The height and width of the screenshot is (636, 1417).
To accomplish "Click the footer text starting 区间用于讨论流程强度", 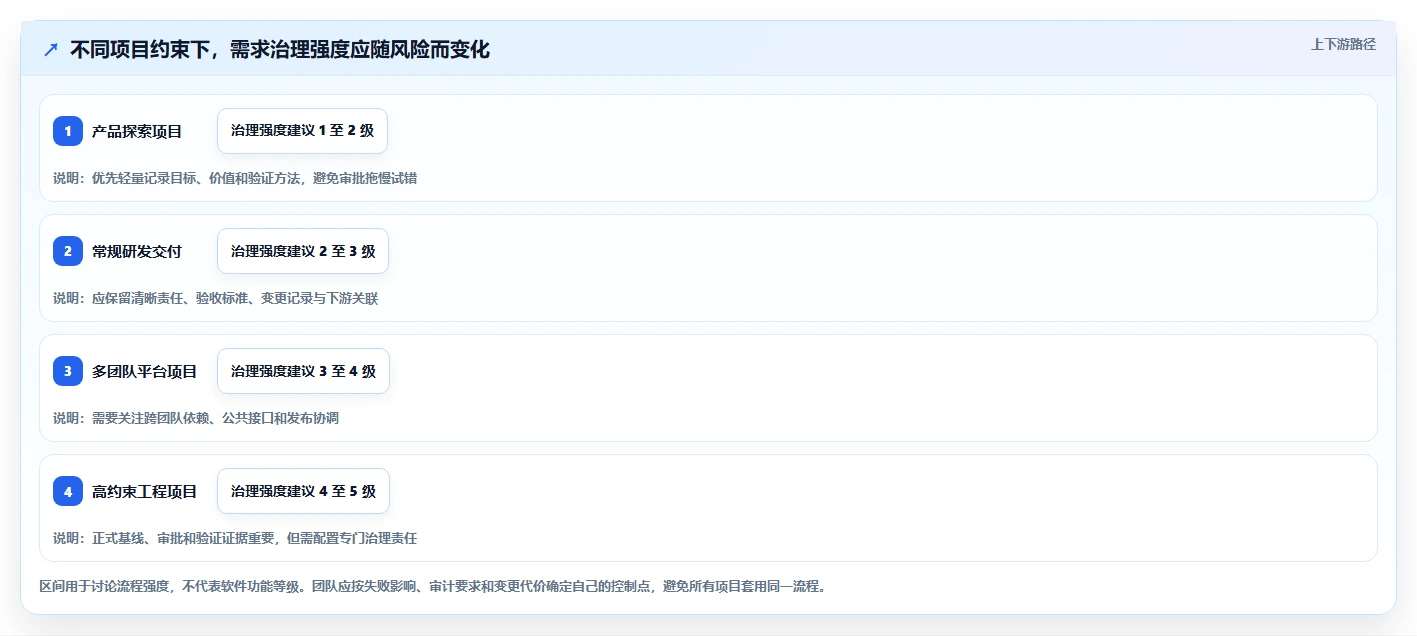I will [x=432, y=586].
